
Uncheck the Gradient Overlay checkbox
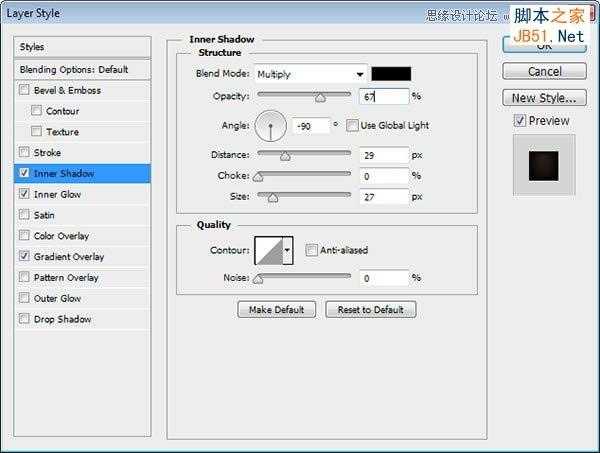coord(24,256)
